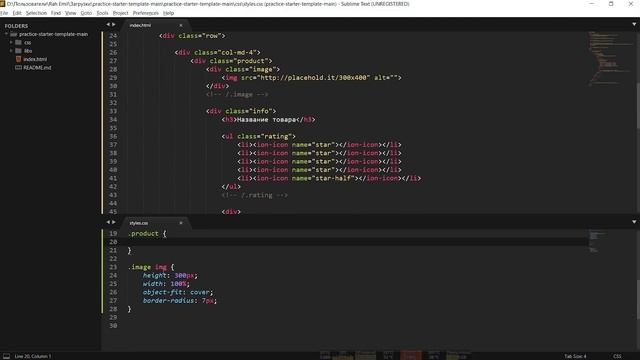Screen dimensions: 640x360
Task: Open the File menu
Action: (x=4, y=13)
